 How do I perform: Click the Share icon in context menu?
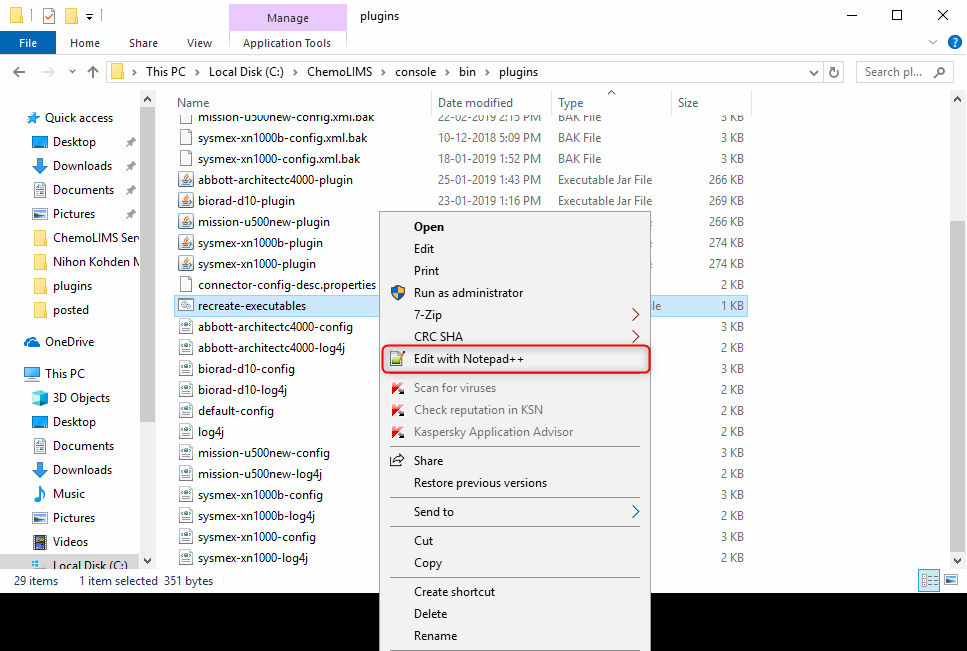coord(397,461)
